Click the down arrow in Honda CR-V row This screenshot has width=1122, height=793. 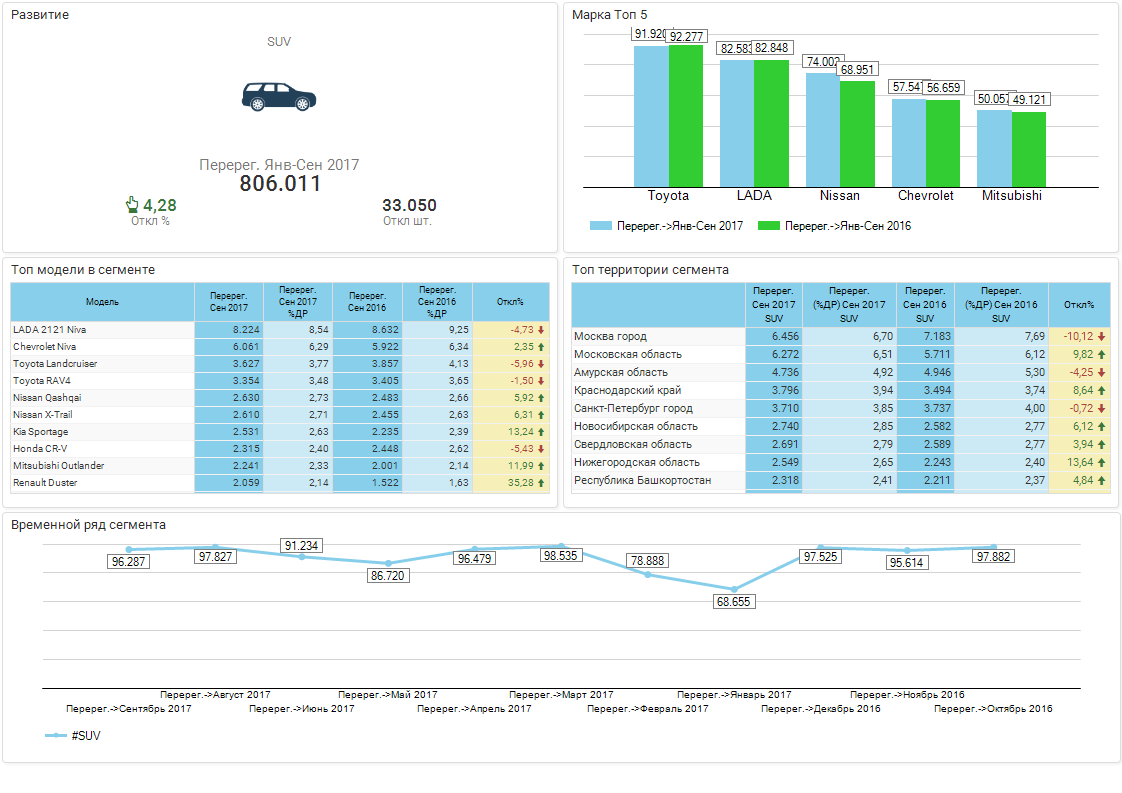(541, 449)
